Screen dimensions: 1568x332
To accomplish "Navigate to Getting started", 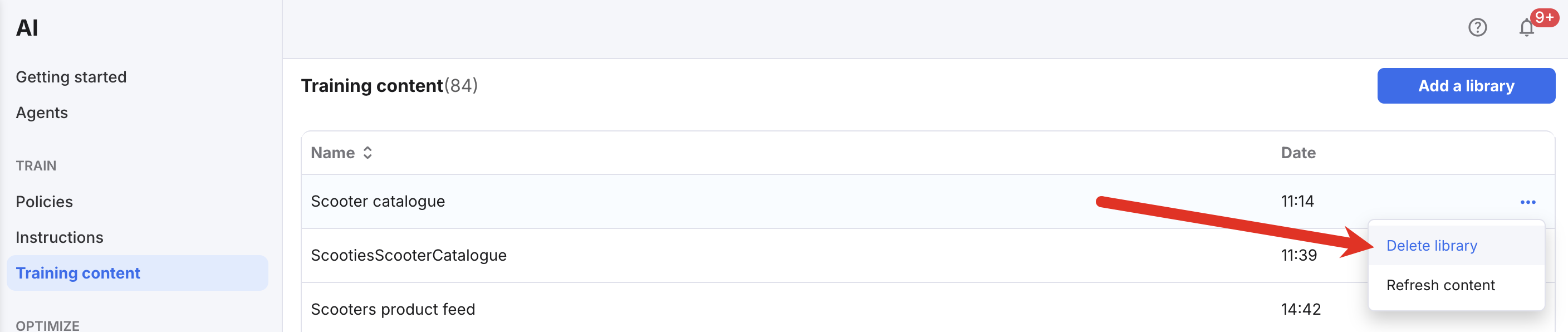I will (71, 77).
